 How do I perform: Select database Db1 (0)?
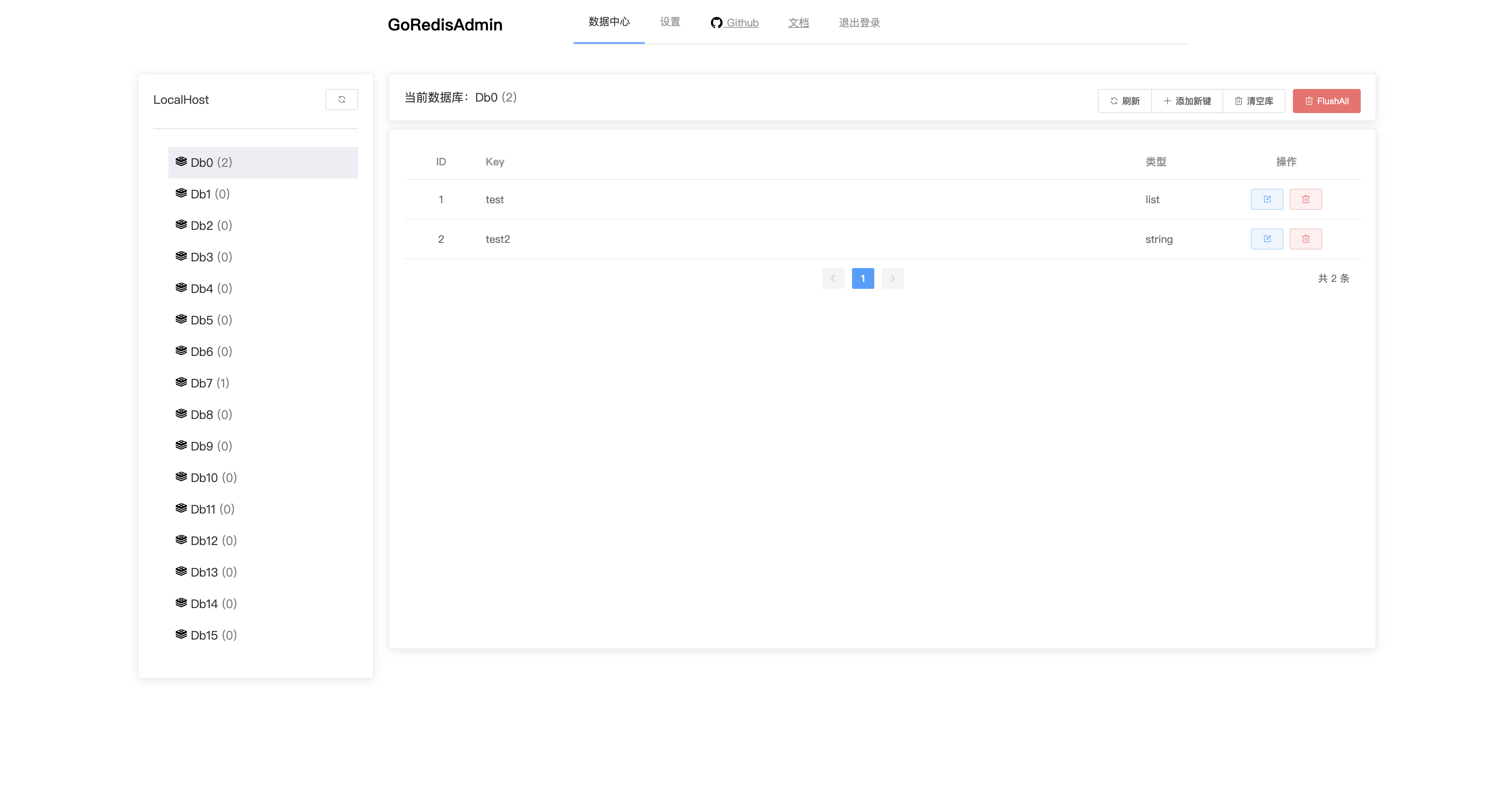(263, 194)
